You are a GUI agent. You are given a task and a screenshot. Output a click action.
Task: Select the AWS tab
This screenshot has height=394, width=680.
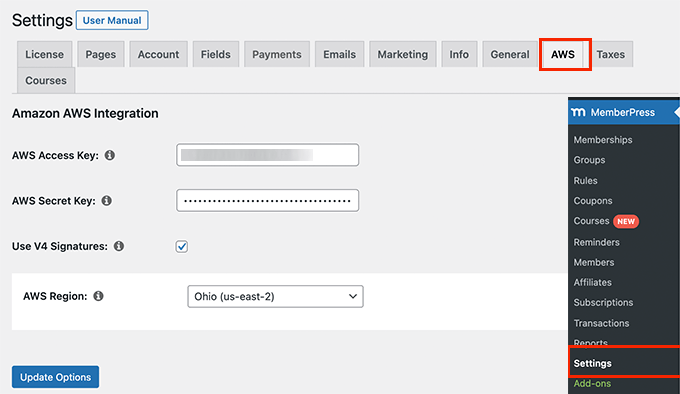(x=563, y=54)
